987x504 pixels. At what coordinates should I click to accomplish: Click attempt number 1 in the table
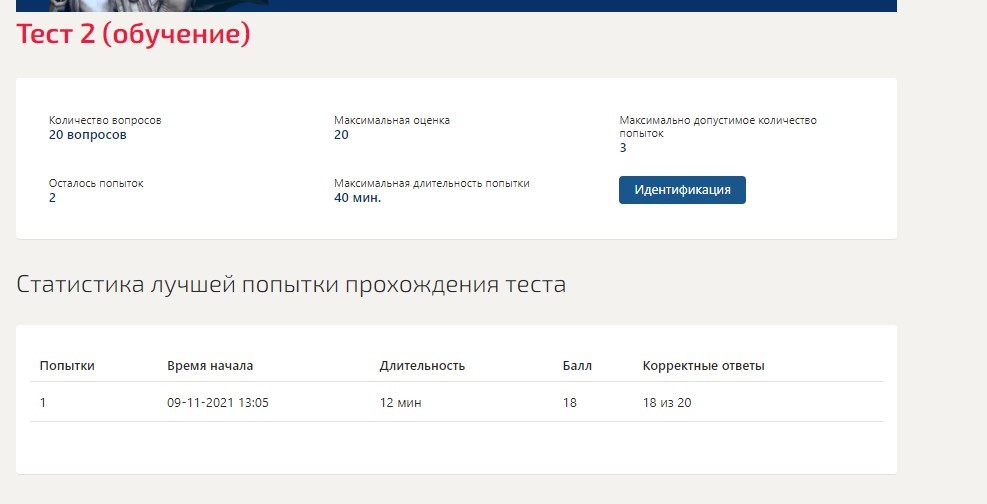(x=43, y=403)
